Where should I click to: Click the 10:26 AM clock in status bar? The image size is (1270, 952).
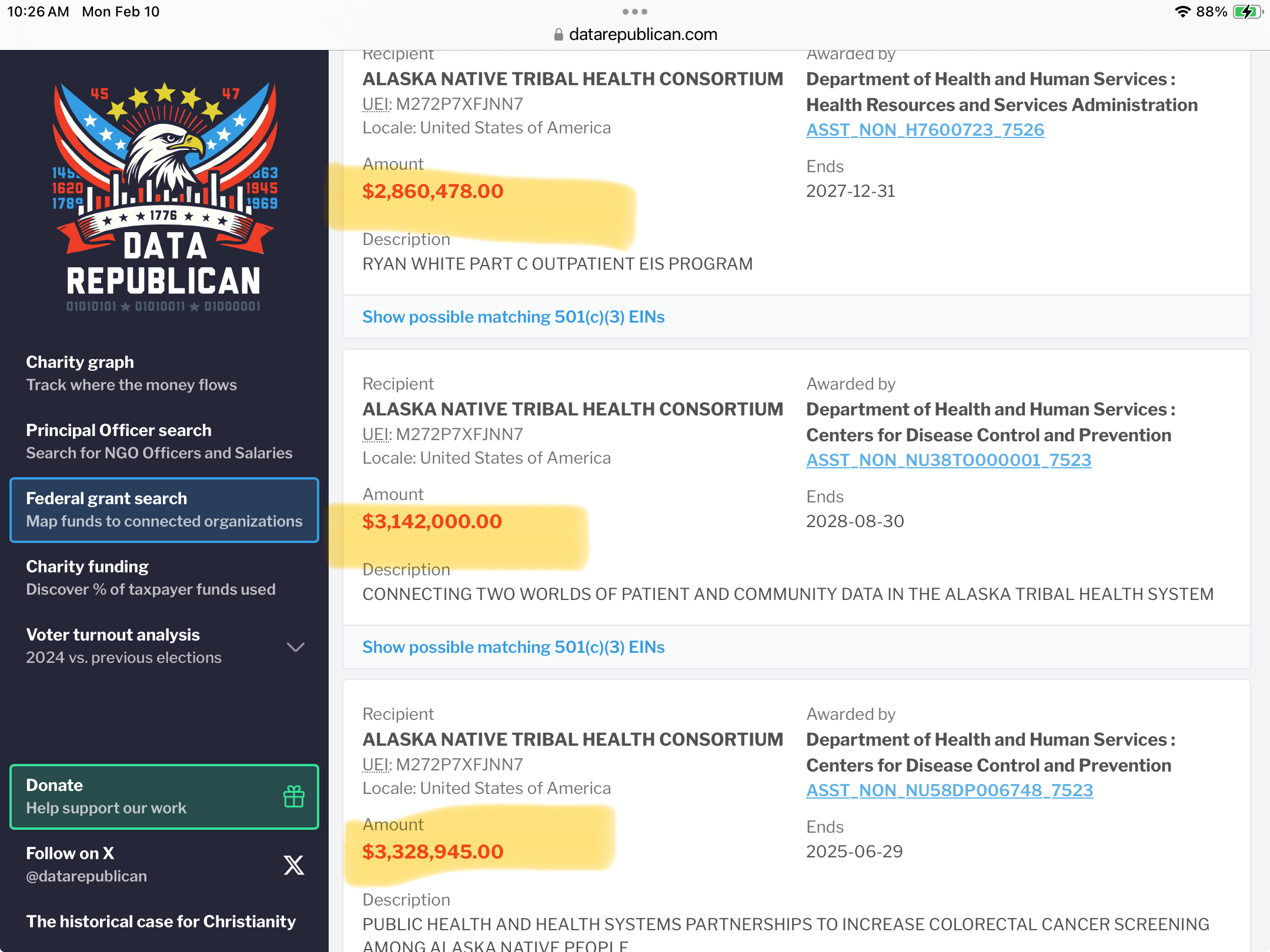(x=38, y=12)
